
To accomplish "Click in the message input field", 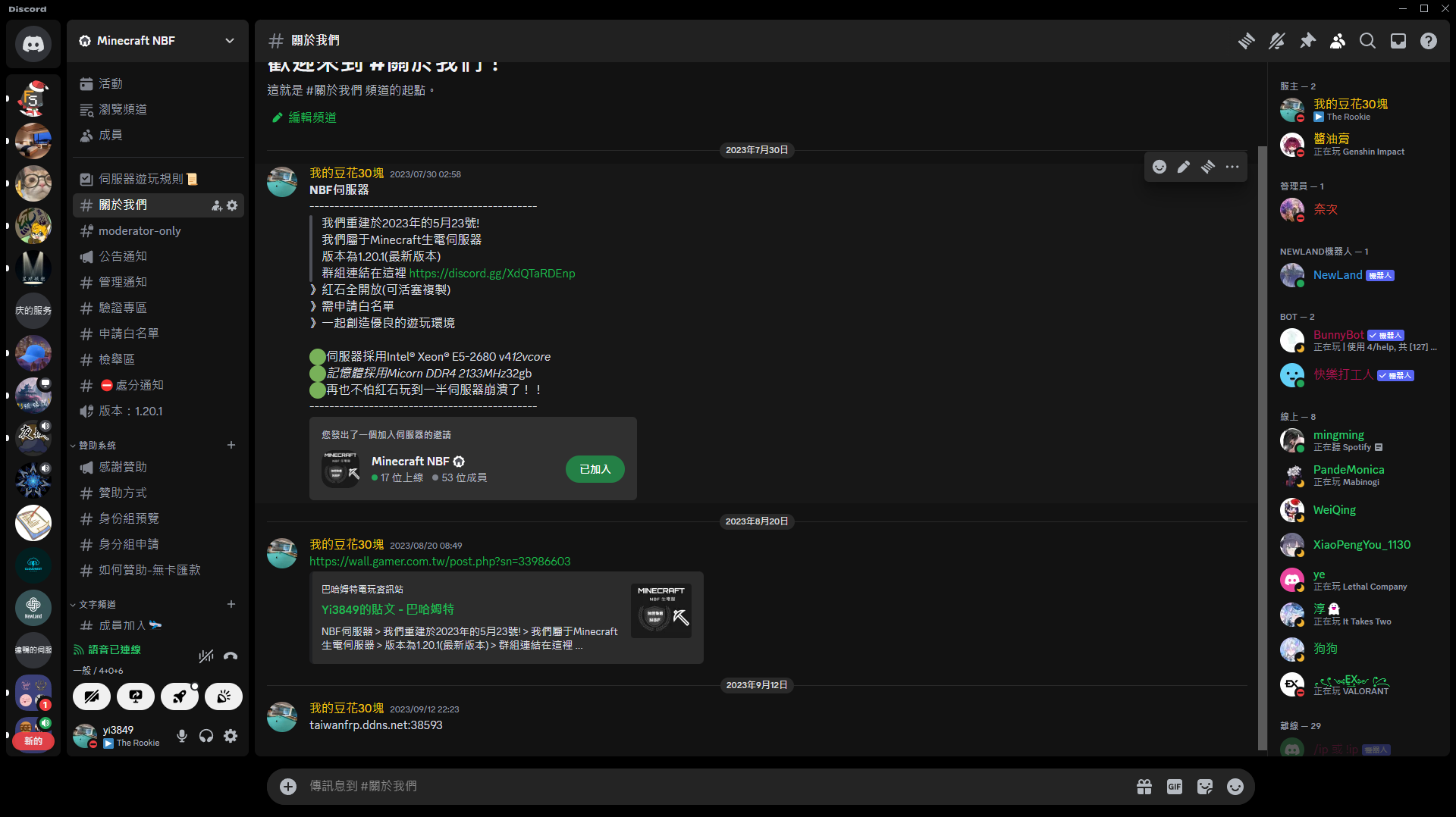I will pos(682,787).
